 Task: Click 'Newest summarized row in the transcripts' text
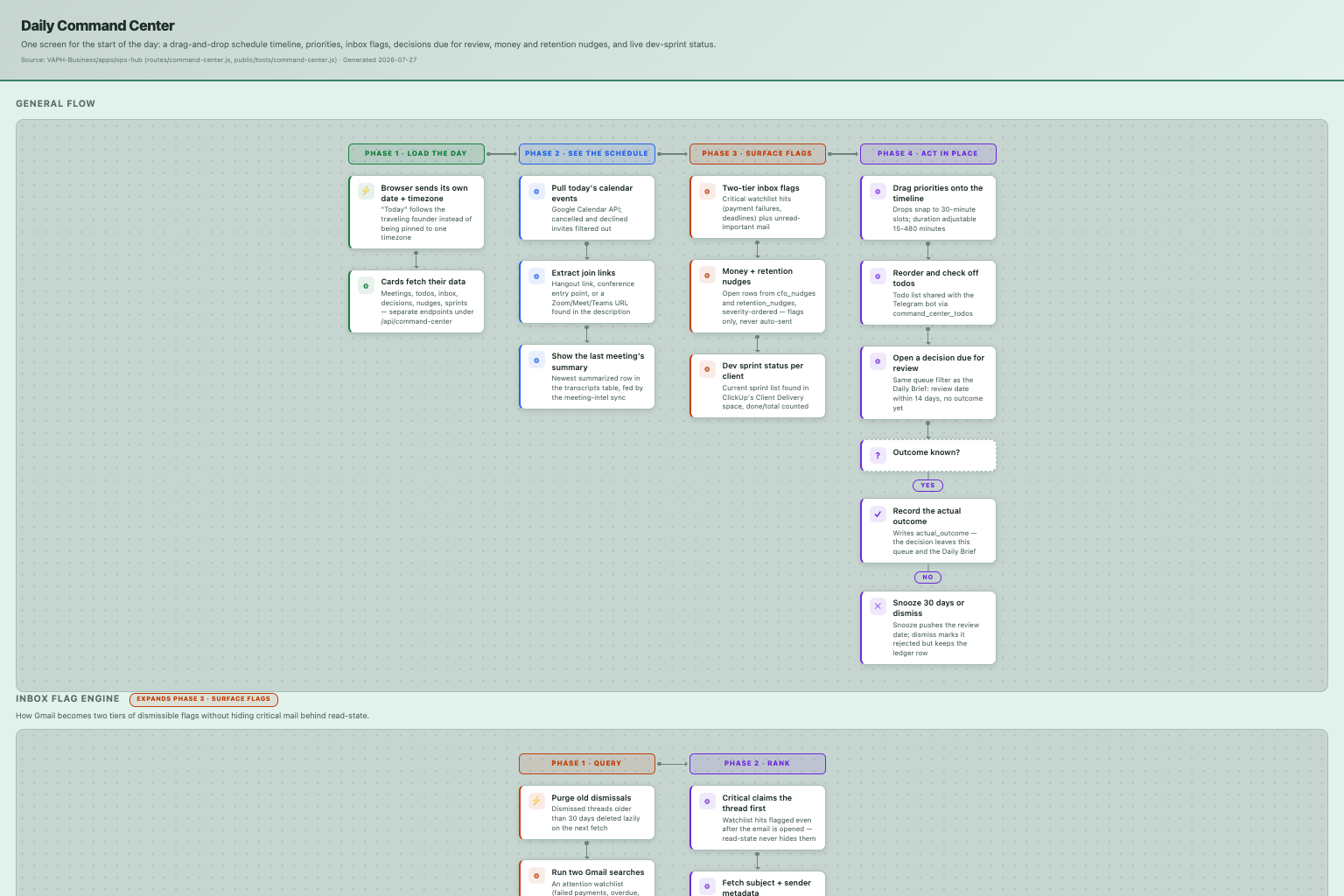tap(598, 388)
